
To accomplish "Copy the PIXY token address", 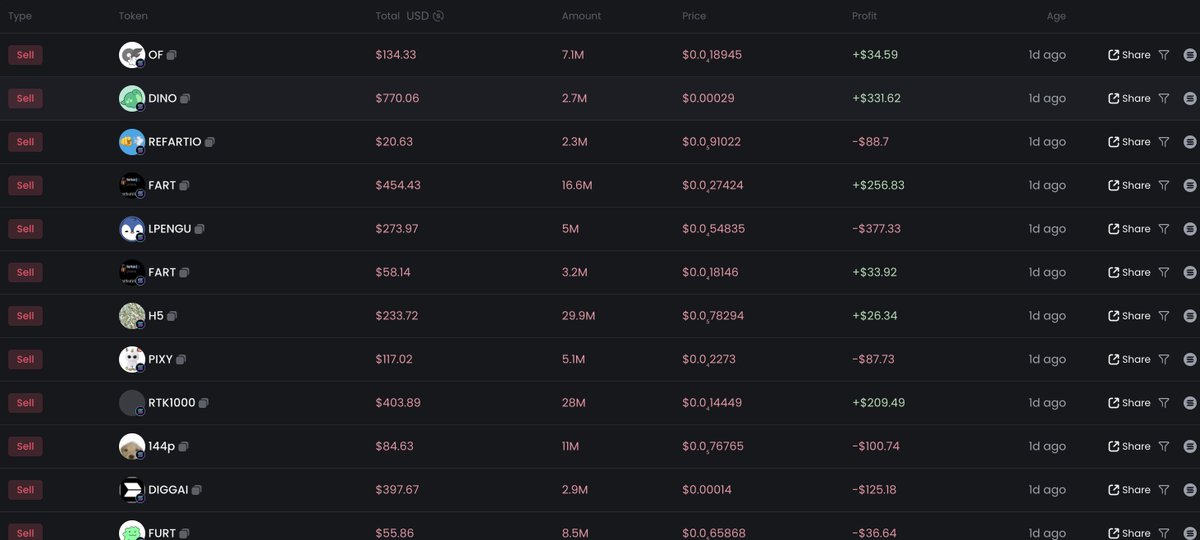I will [180, 359].
